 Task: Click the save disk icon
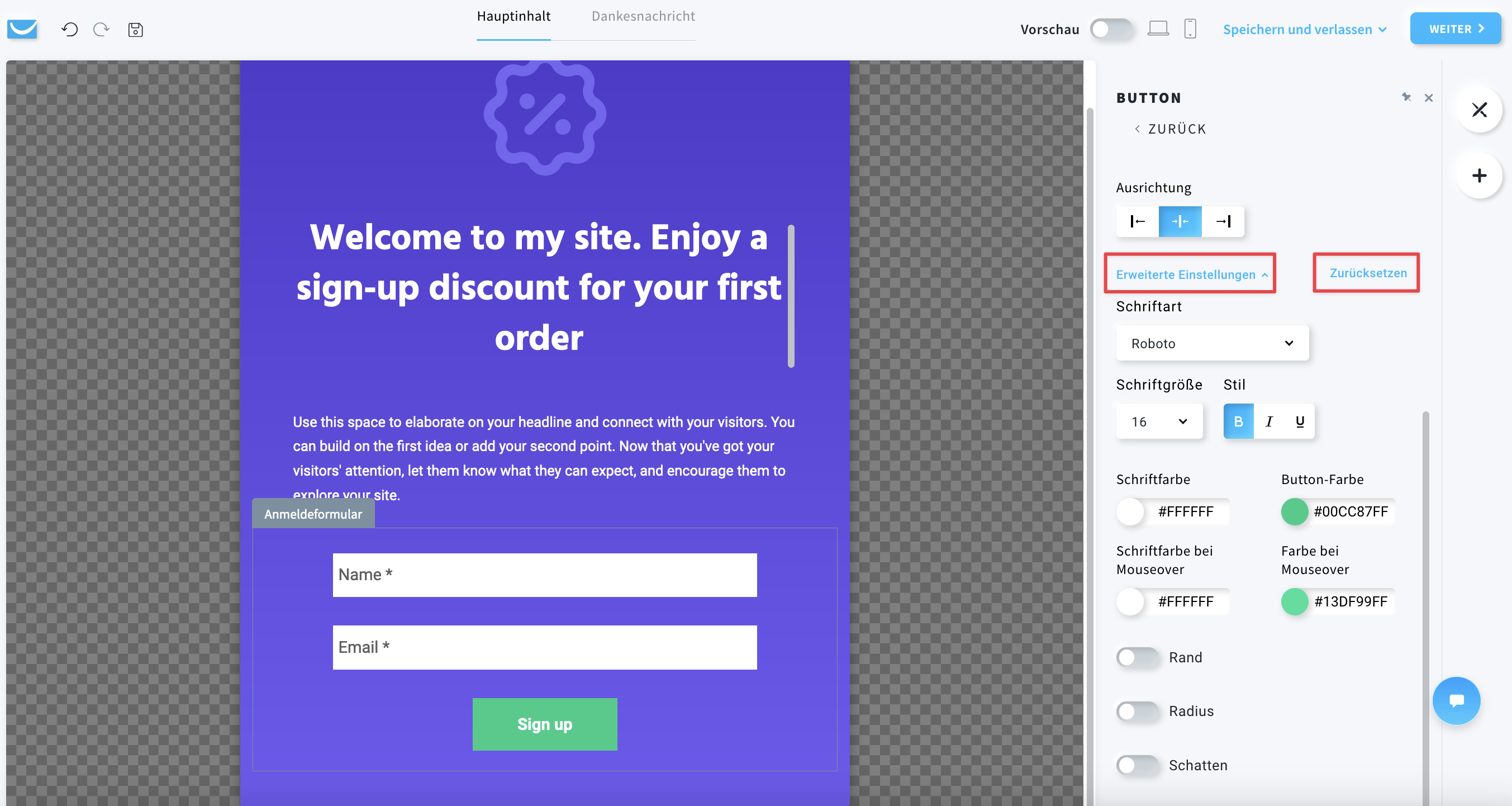(136, 30)
